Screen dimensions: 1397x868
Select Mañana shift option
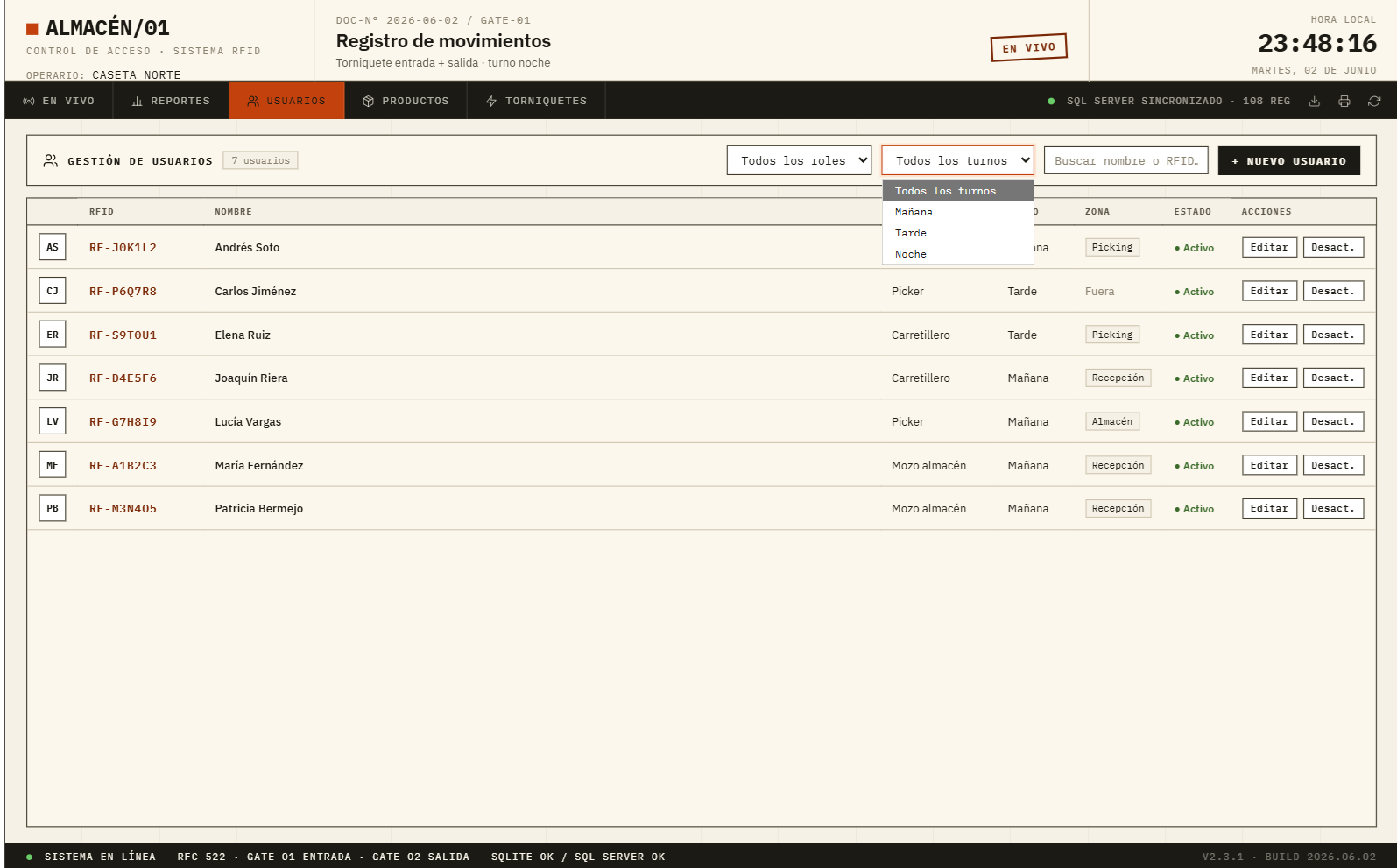(x=958, y=212)
